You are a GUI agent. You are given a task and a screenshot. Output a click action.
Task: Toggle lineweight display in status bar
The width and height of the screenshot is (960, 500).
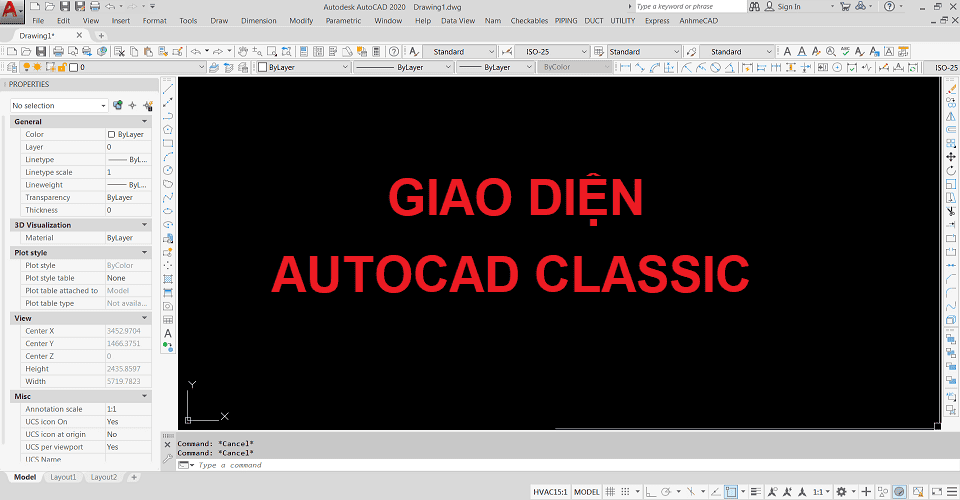(x=756, y=491)
